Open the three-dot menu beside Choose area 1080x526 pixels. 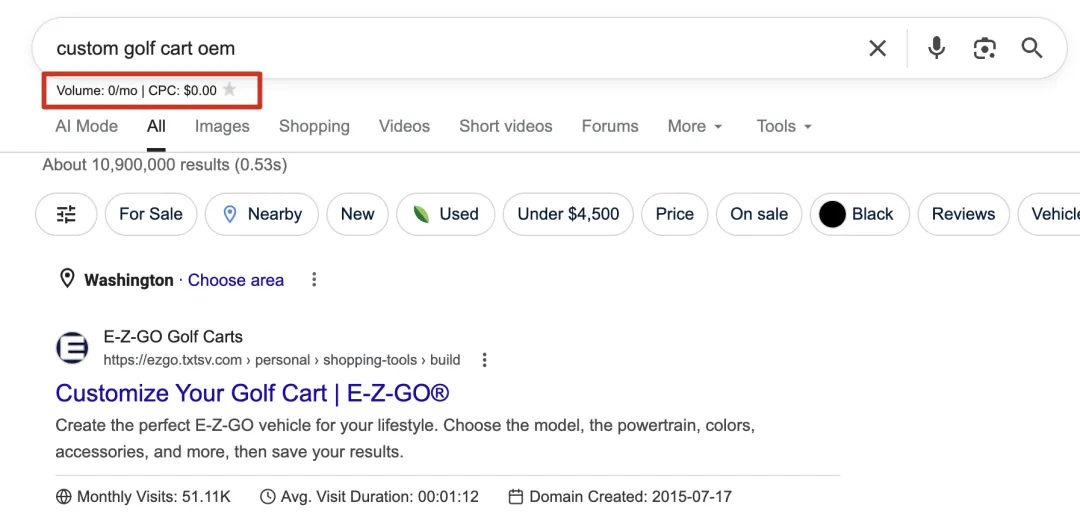point(314,280)
